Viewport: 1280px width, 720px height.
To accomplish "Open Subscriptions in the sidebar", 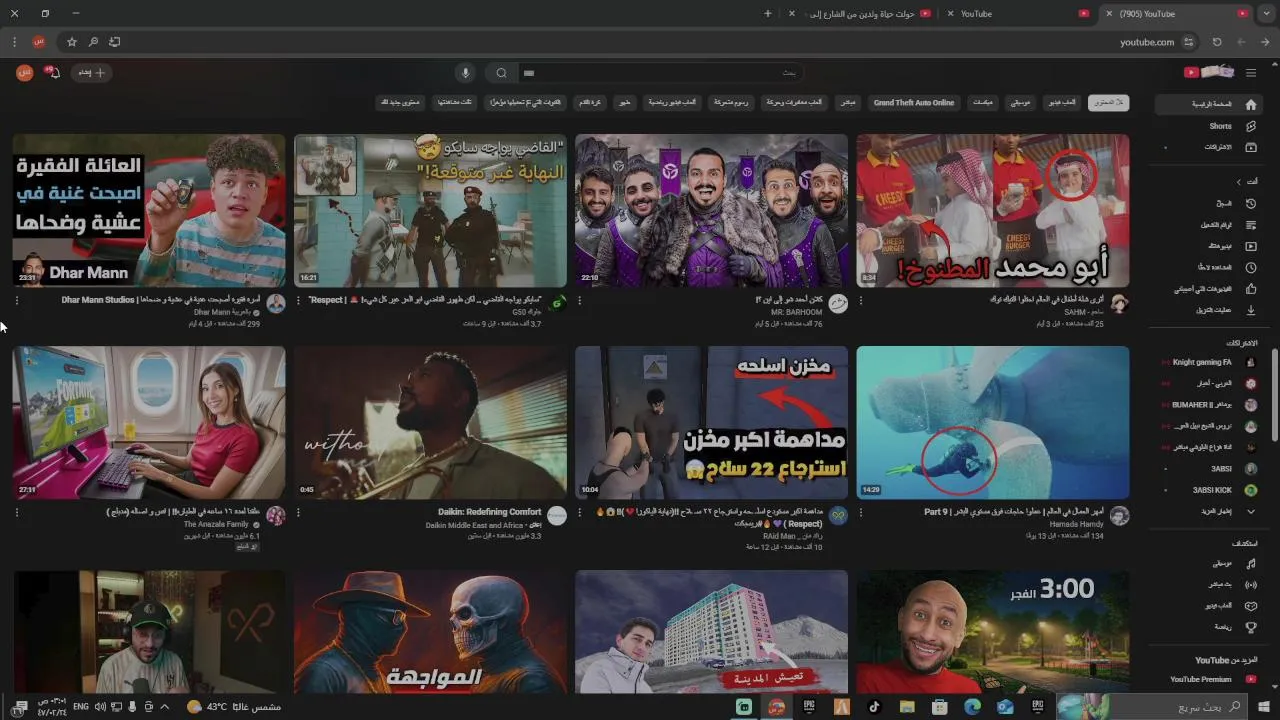I will click(x=1208, y=147).
